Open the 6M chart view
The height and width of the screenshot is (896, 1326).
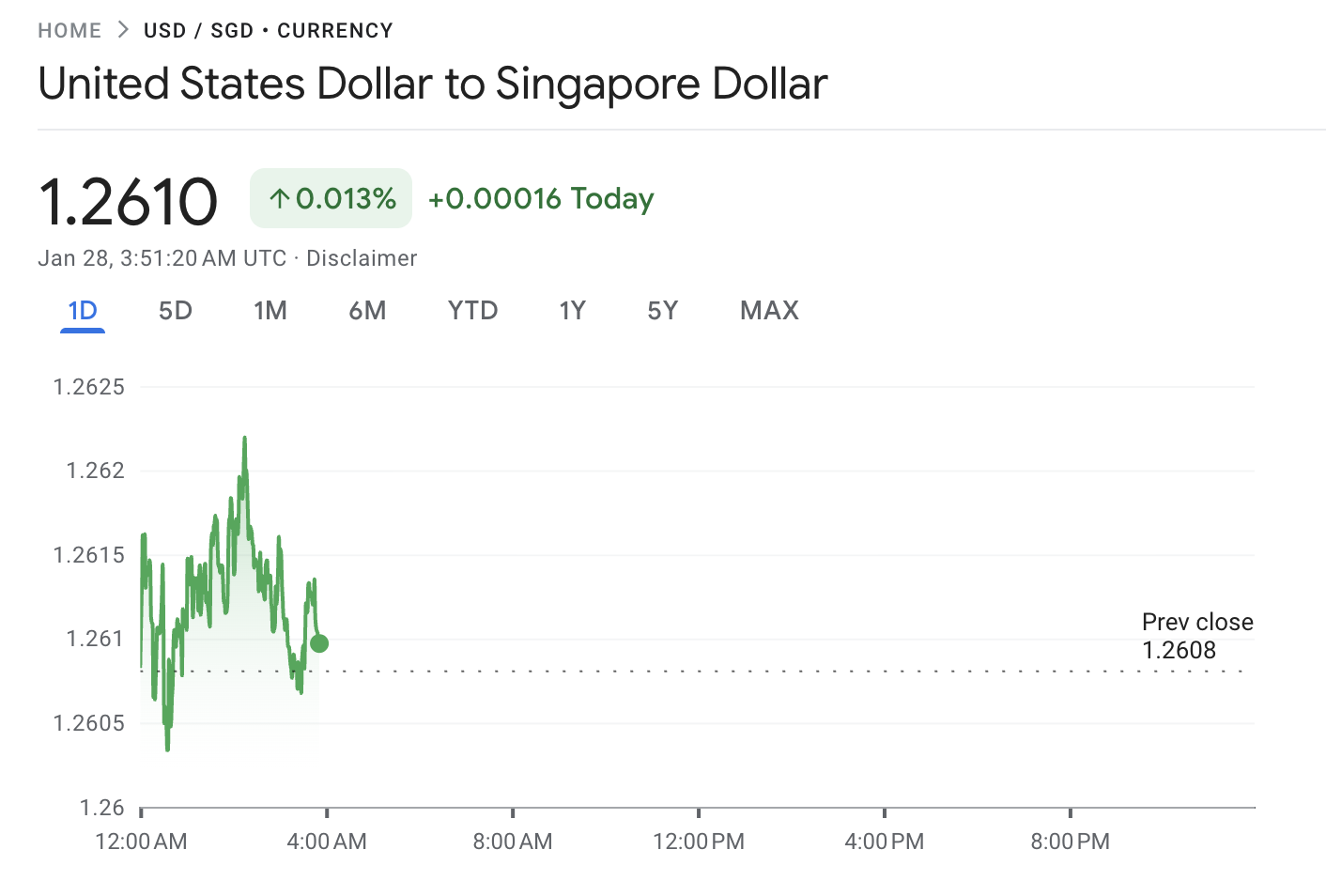tap(368, 310)
